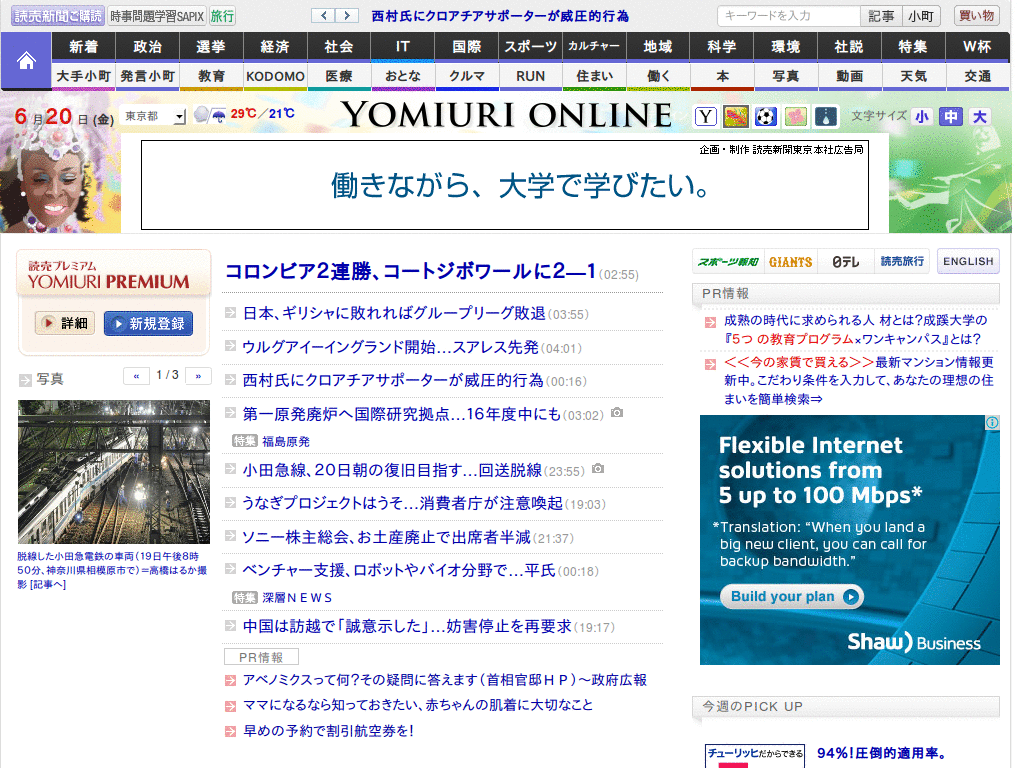Open the 国際 menu tab

click(x=467, y=47)
